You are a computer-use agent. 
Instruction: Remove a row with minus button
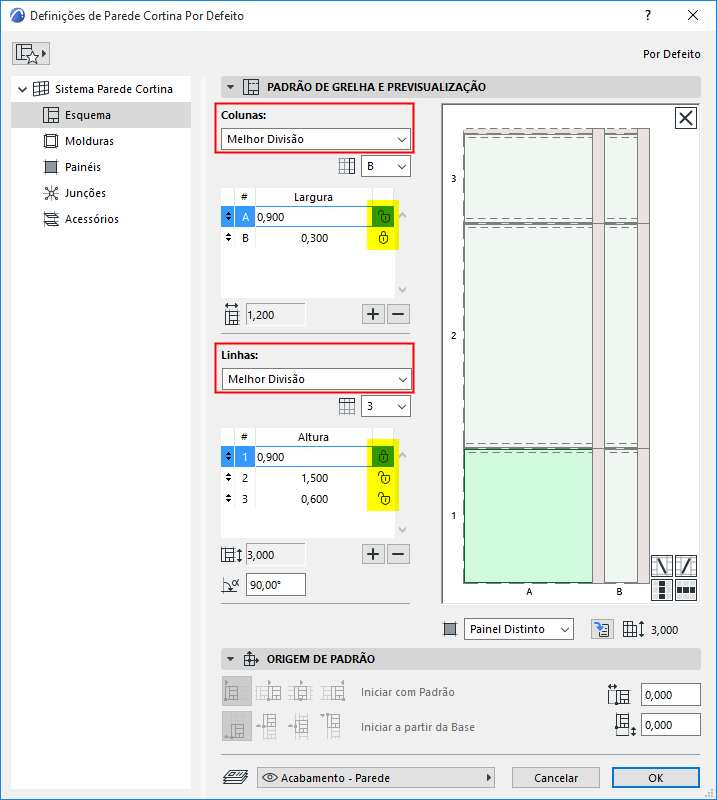(399, 554)
